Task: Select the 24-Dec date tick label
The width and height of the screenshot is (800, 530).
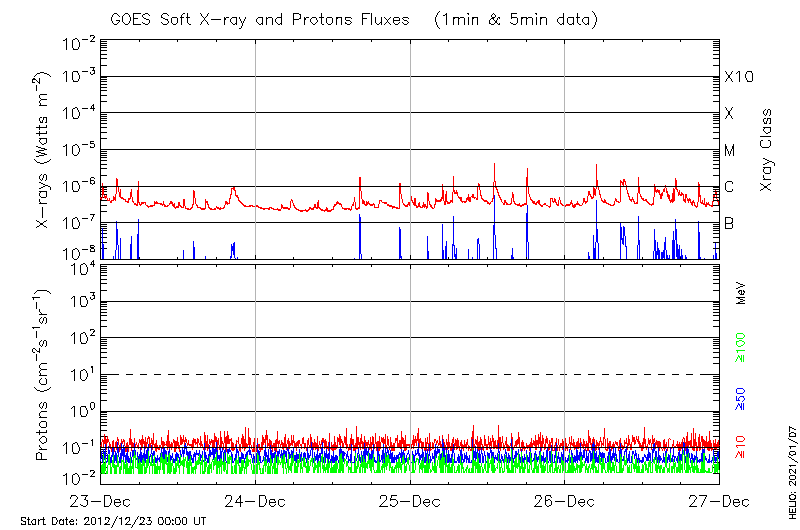Action: 255,500
